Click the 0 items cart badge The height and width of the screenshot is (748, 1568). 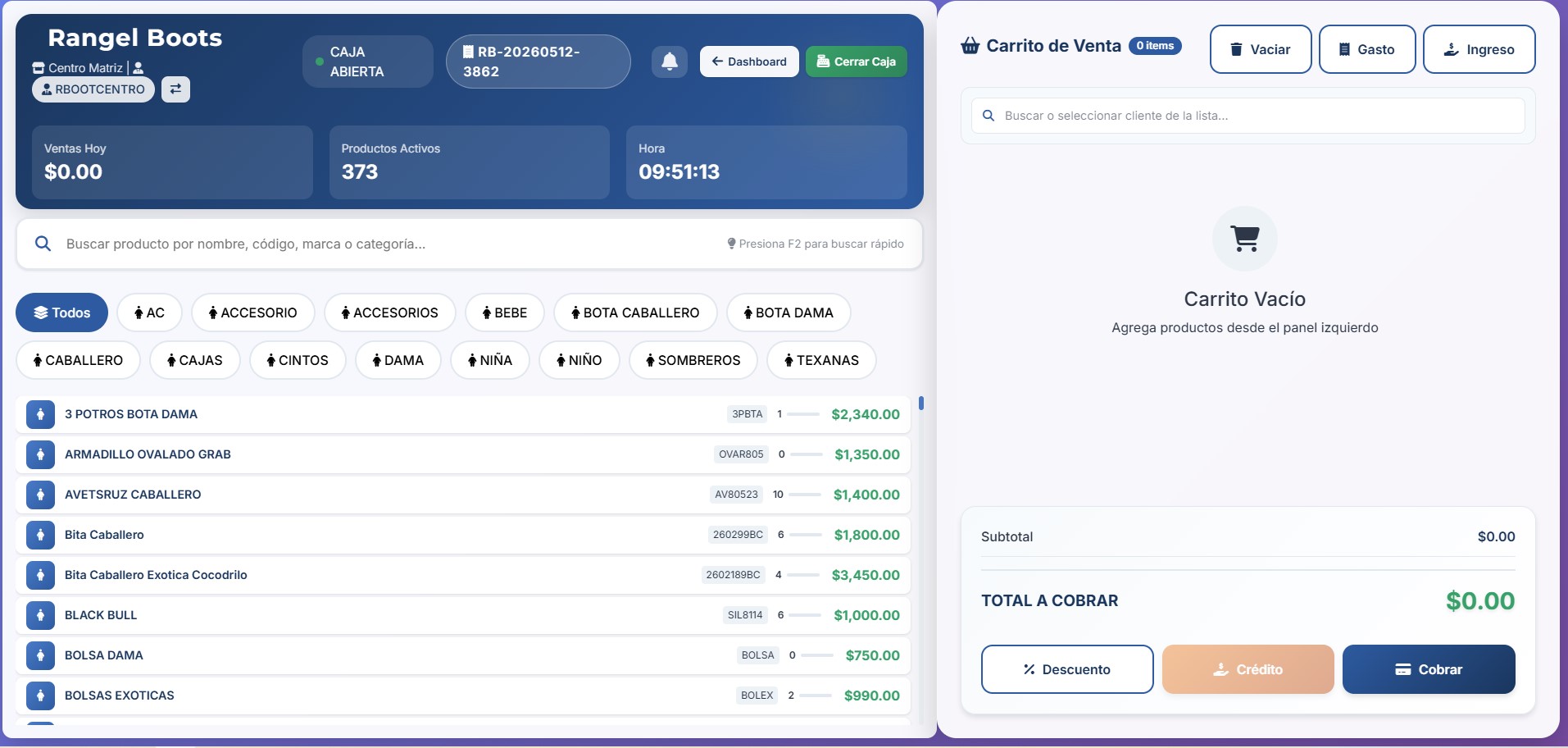tap(1155, 46)
